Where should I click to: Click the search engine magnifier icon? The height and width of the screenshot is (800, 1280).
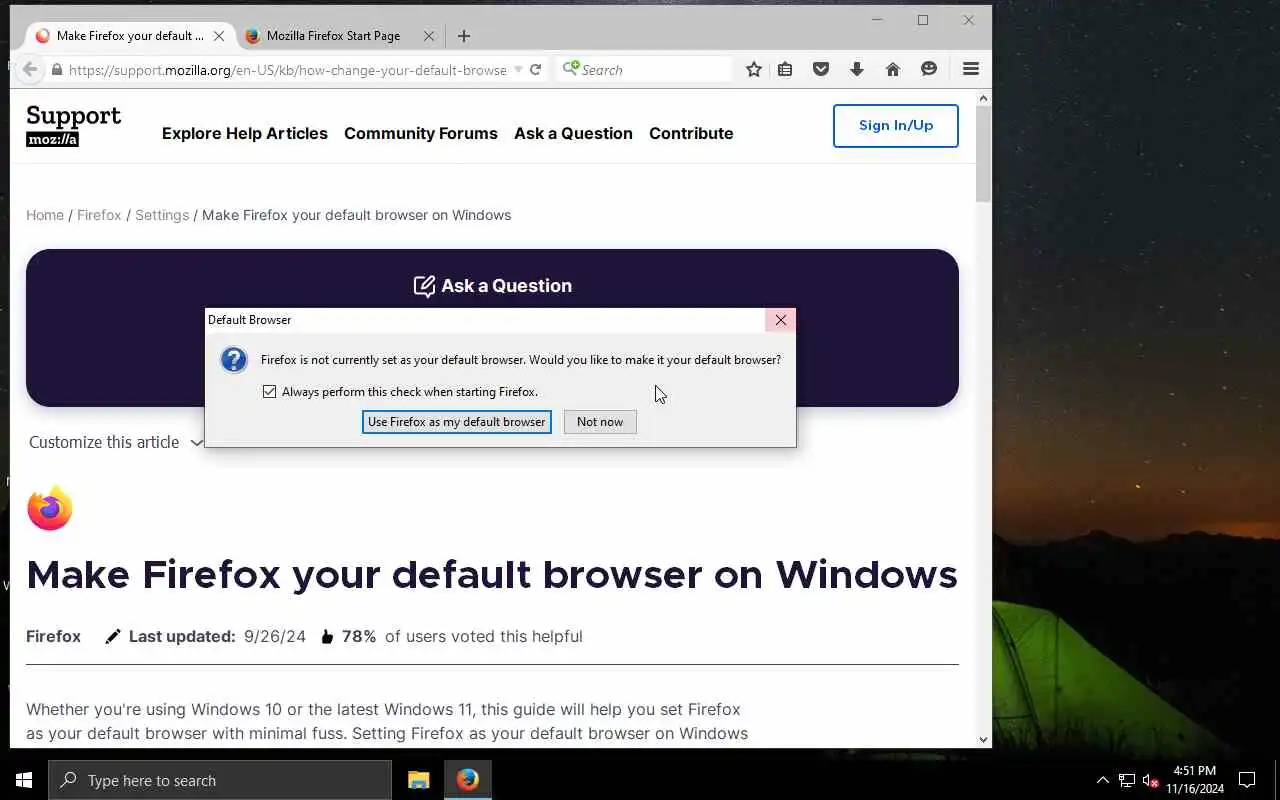coord(571,69)
